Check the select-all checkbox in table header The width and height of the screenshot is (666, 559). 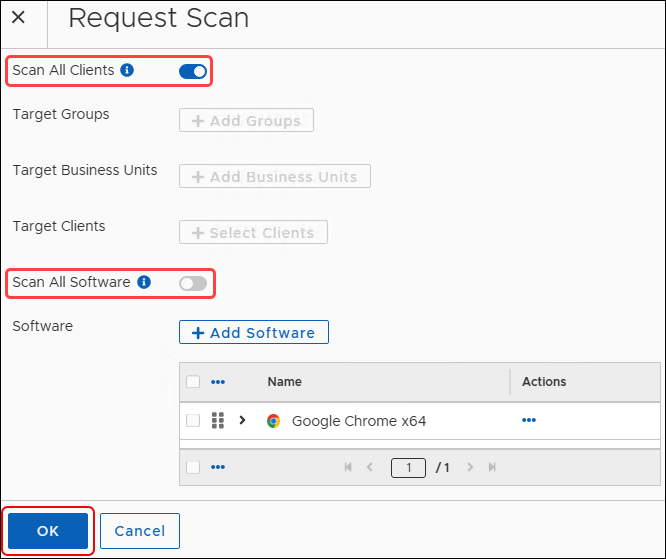pyautogui.click(x=193, y=381)
